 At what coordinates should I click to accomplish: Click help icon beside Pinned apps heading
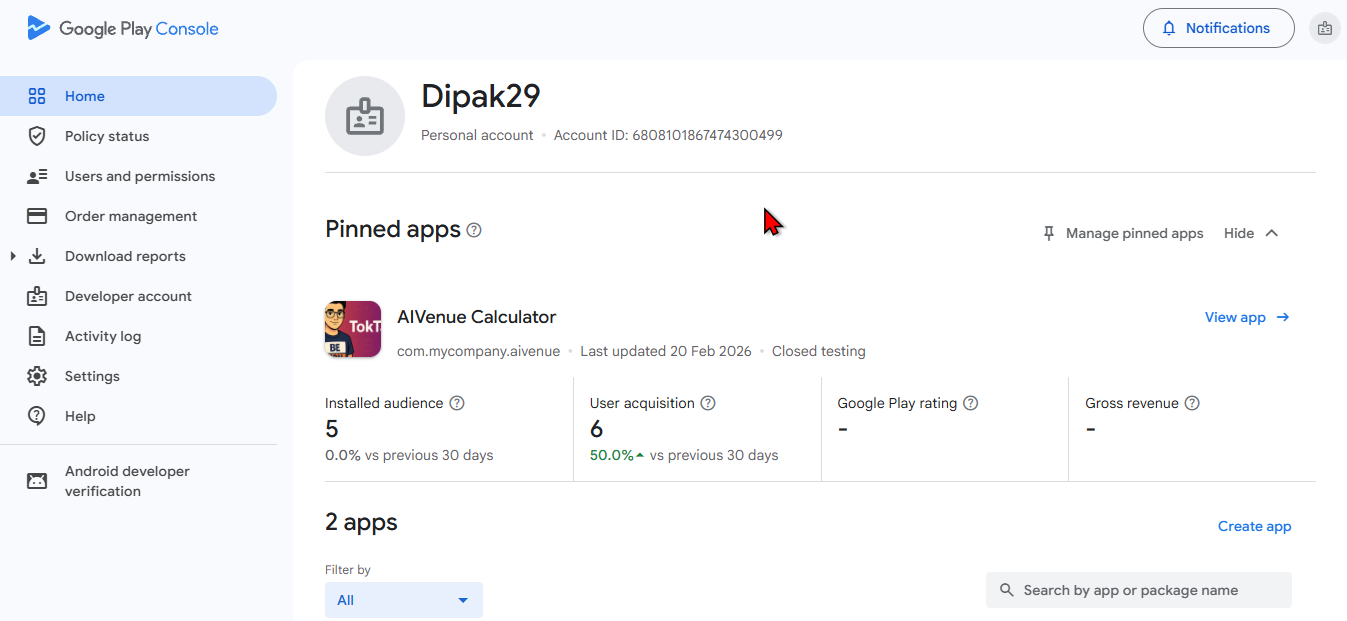click(474, 230)
